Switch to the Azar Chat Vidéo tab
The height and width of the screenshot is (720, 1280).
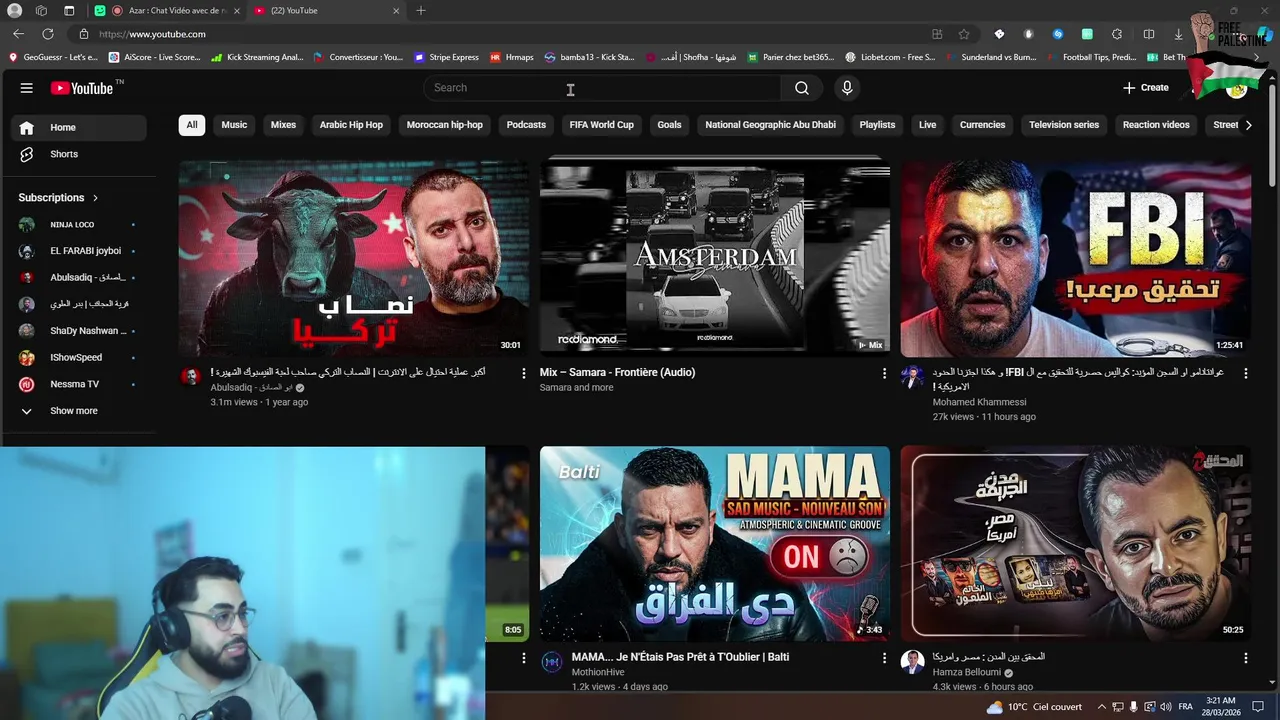170,11
